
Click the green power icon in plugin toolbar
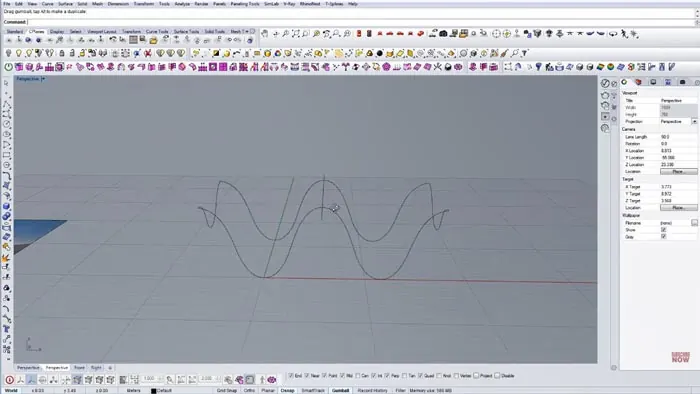tap(8, 67)
